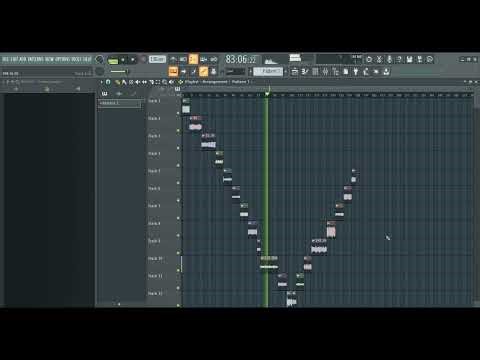Select the playlist Slip tool
The image size is (480, 360).
(x=144, y=82)
